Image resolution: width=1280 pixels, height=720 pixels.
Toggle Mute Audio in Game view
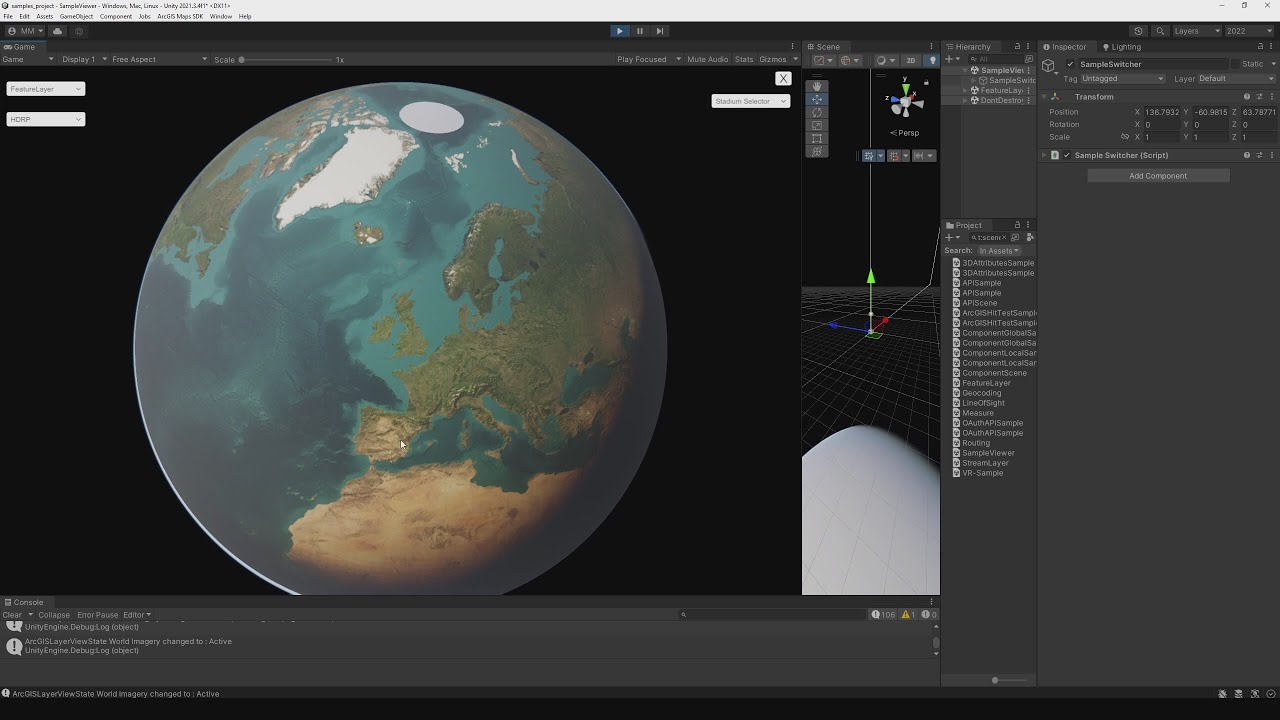pyautogui.click(x=707, y=59)
